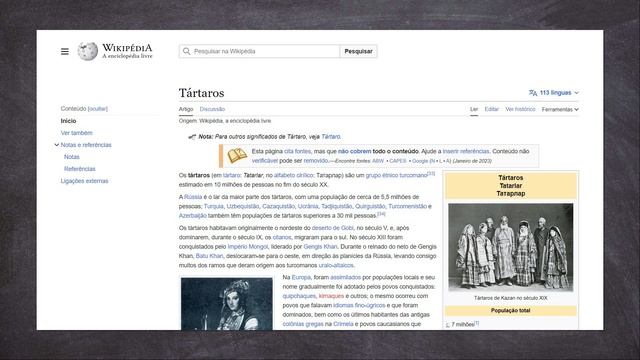The image size is (640, 360).
Task: Click the language translation icon
Action: [533, 93]
